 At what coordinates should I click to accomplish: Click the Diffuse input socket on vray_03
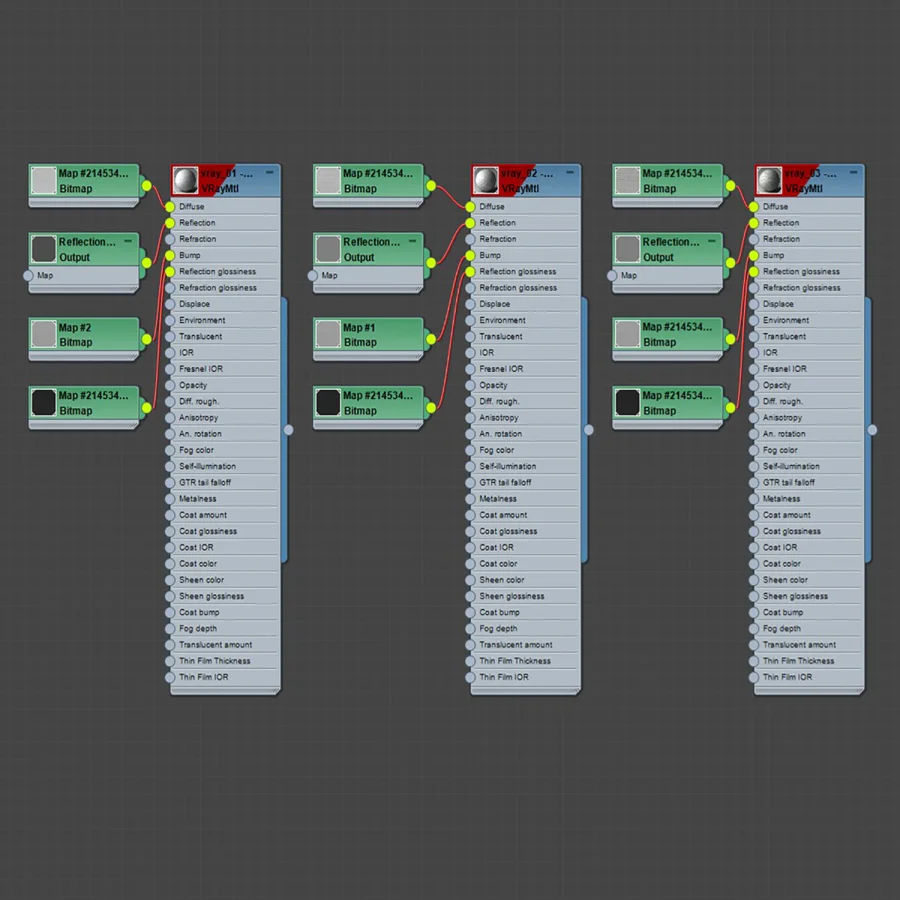[754, 207]
